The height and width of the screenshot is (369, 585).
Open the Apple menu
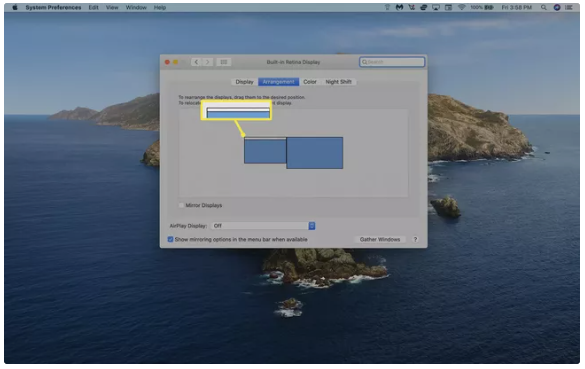[15, 7]
